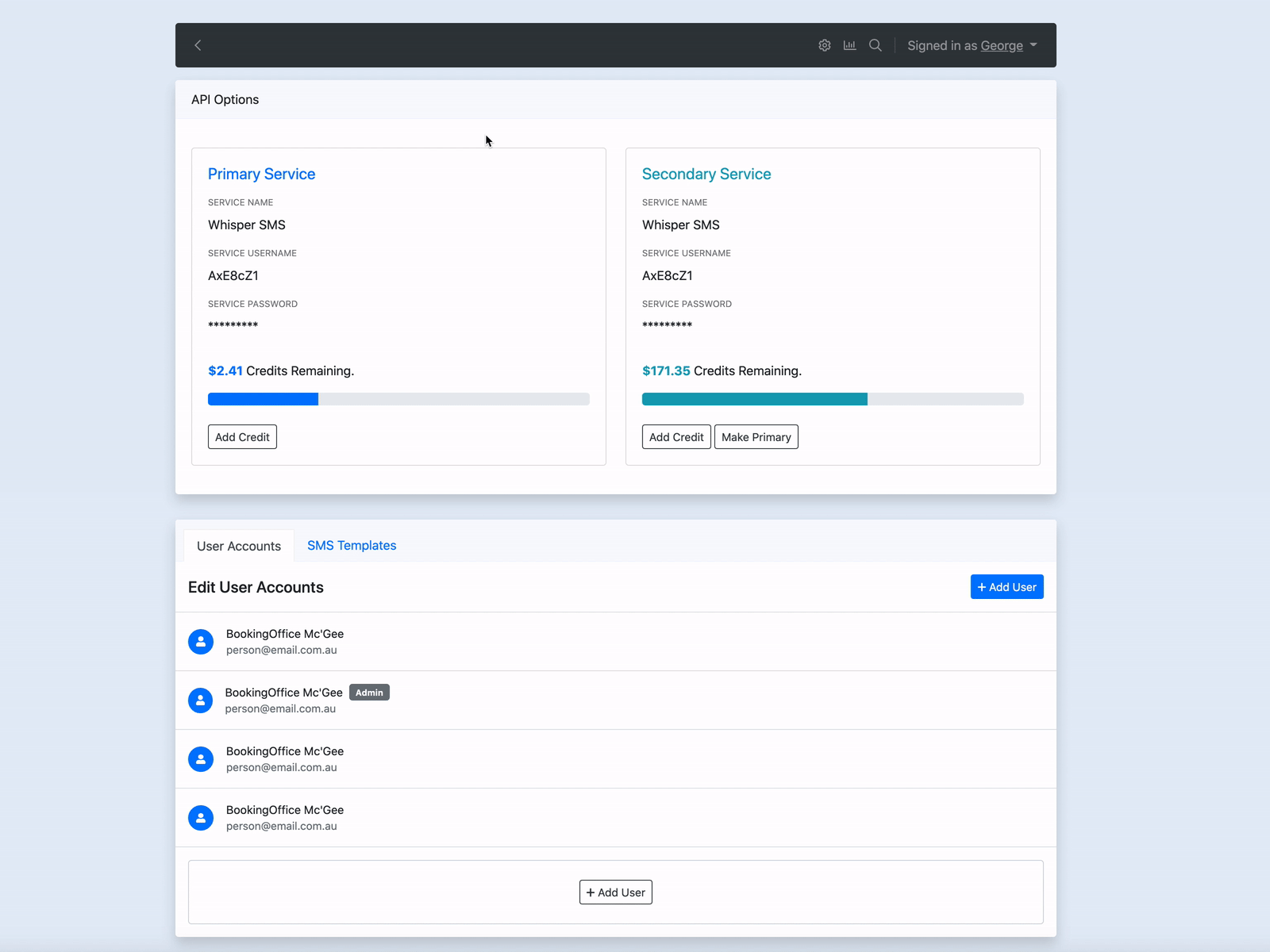This screenshot has width=1270, height=952.
Task: Click the Primary Service credits progress bar
Action: click(397, 398)
